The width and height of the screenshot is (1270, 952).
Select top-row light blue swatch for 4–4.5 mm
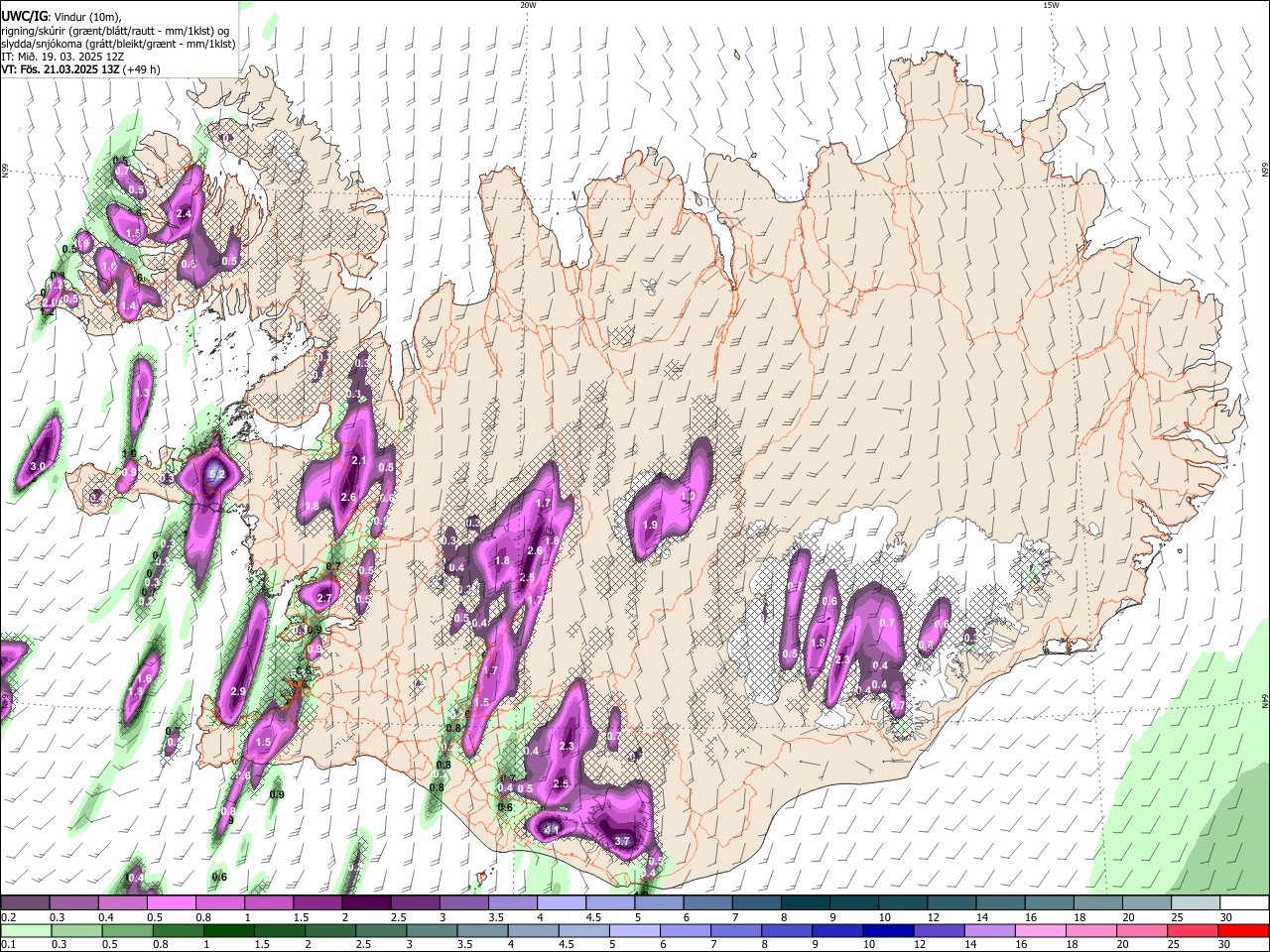561,903
